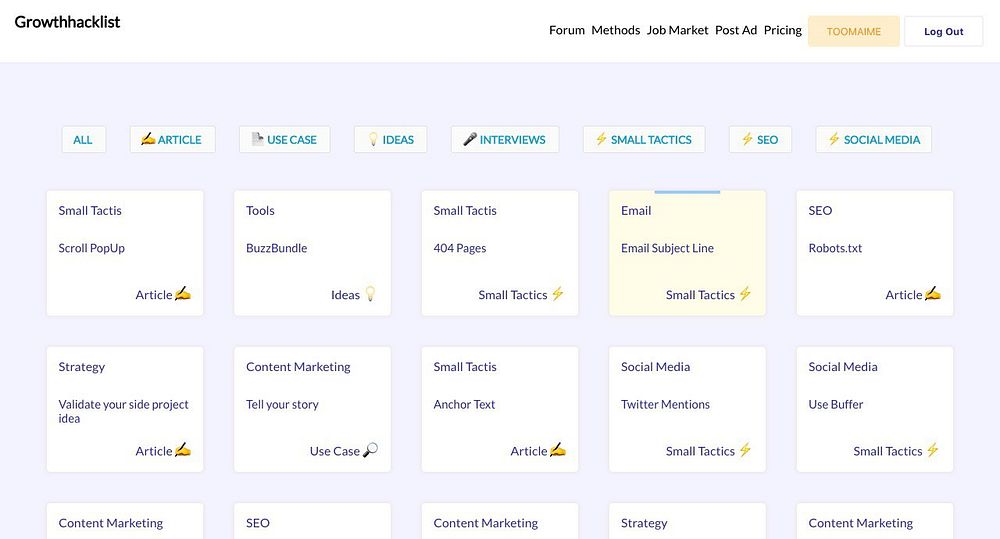The height and width of the screenshot is (539, 1000).
Task: Click Small Tactis label on Scroll PopUp card
Action: pos(90,210)
